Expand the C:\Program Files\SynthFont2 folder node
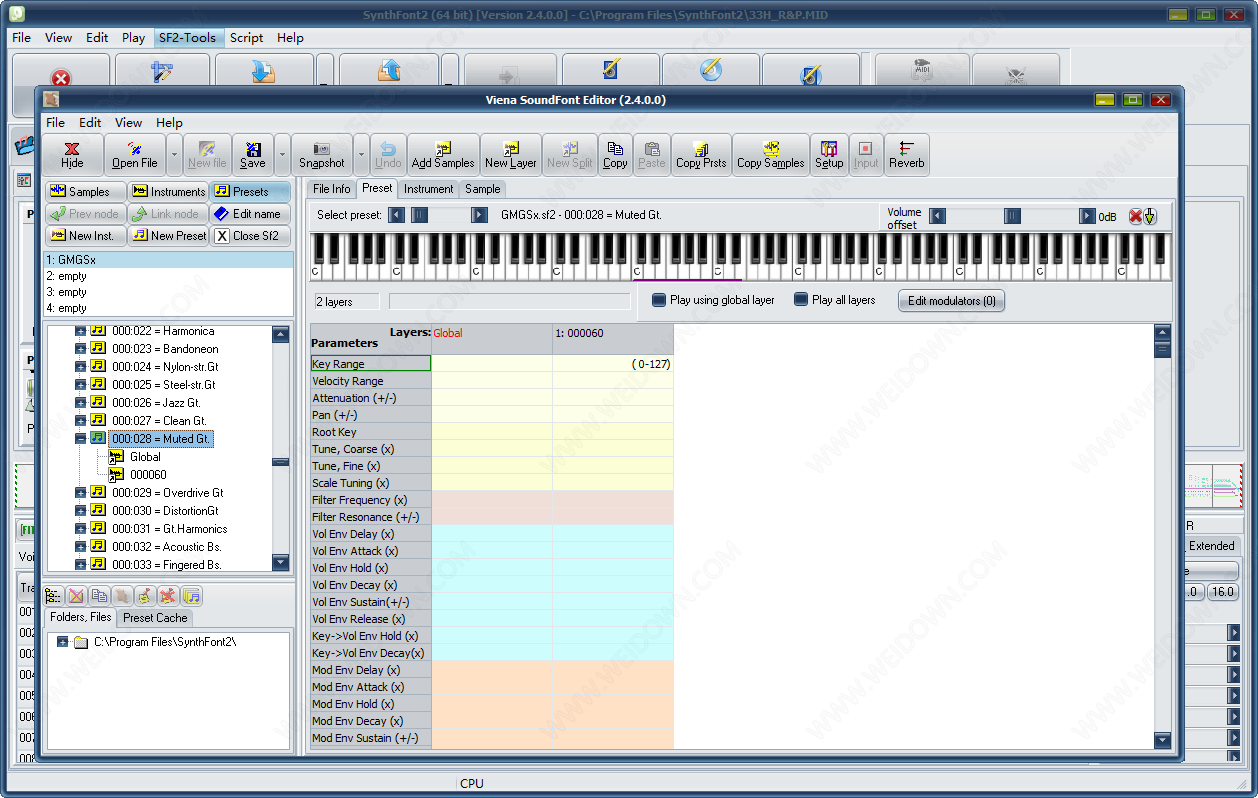Viewport: 1258px width, 798px height. (x=63, y=642)
